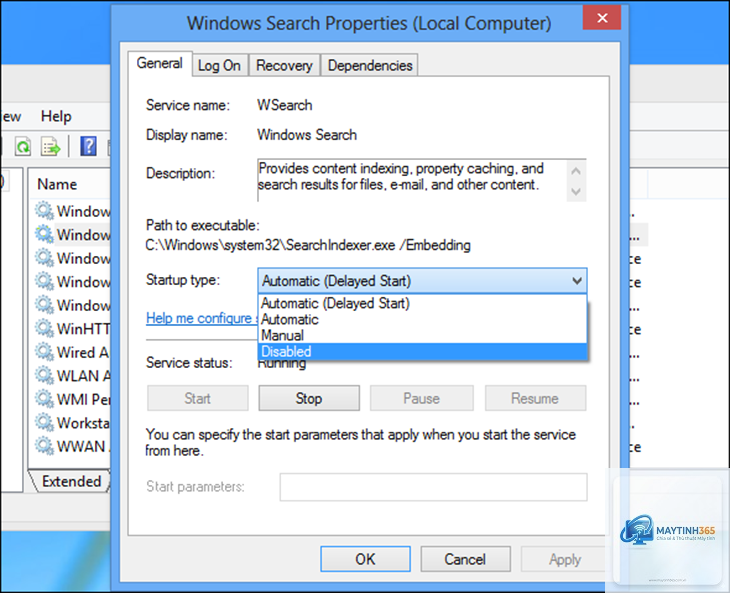Click the Pause service button
The image size is (730, 593).
tap(421, 398)
